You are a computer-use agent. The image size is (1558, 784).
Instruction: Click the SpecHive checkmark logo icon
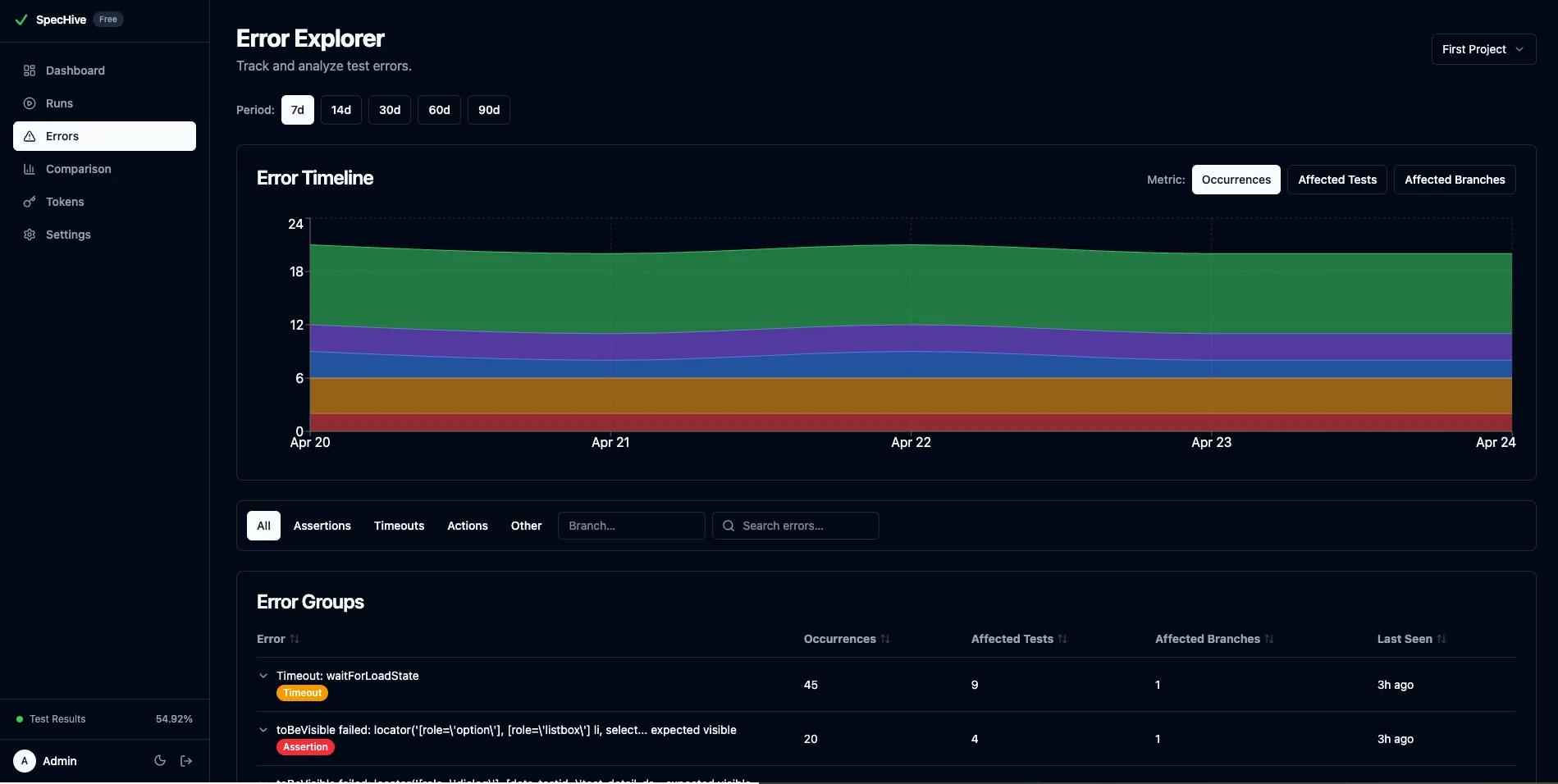(21, 20)
